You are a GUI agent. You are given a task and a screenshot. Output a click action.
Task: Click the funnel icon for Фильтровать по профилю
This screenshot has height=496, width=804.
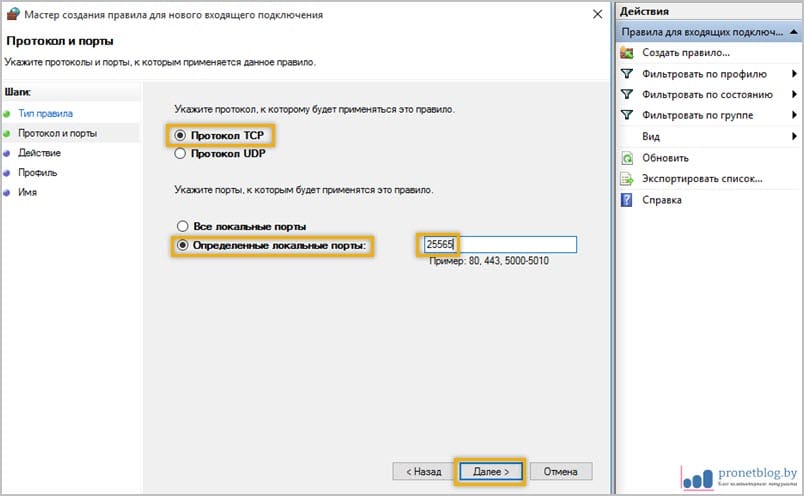pos(627,74)
